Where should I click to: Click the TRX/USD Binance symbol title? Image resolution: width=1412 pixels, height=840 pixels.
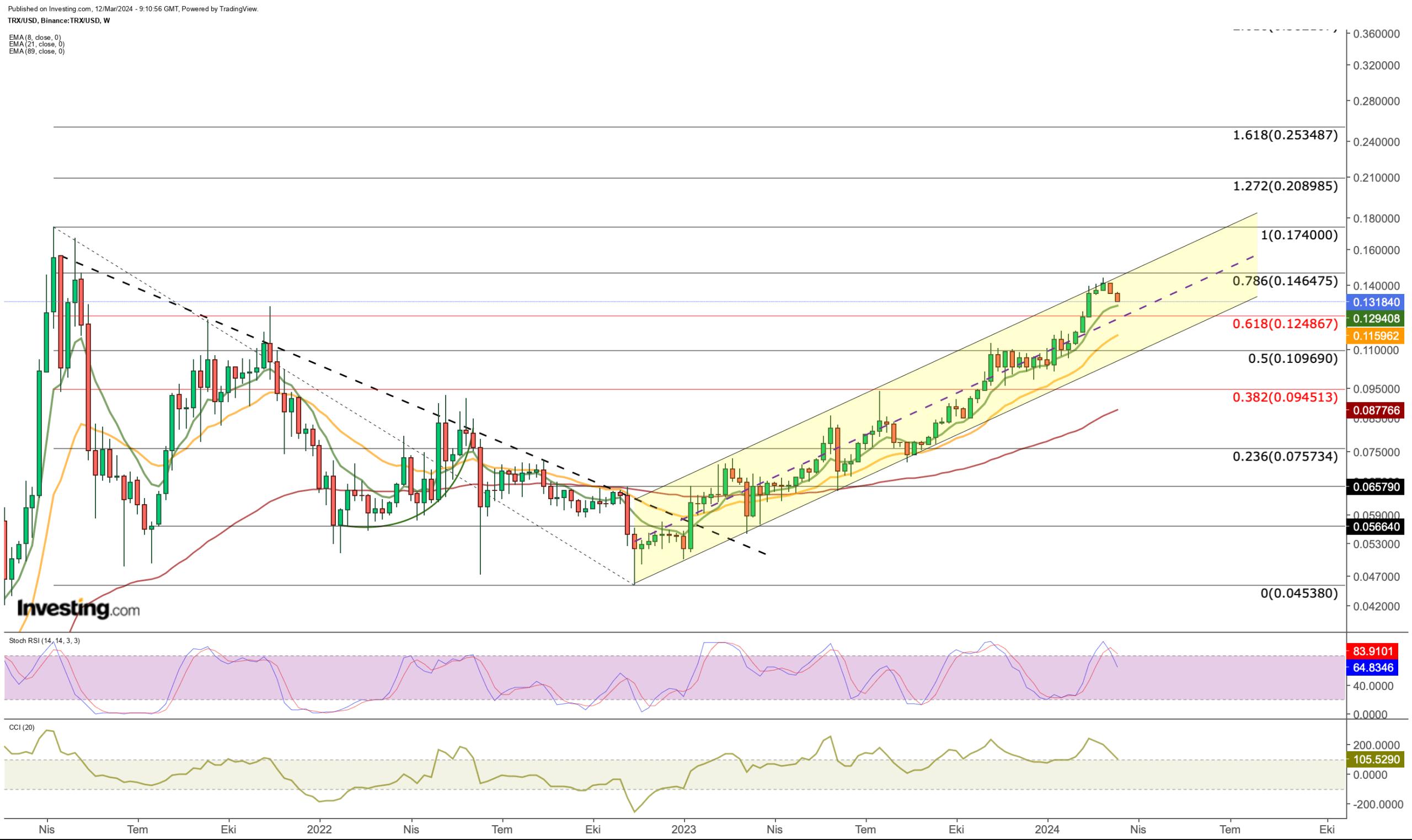pos(59,20)
